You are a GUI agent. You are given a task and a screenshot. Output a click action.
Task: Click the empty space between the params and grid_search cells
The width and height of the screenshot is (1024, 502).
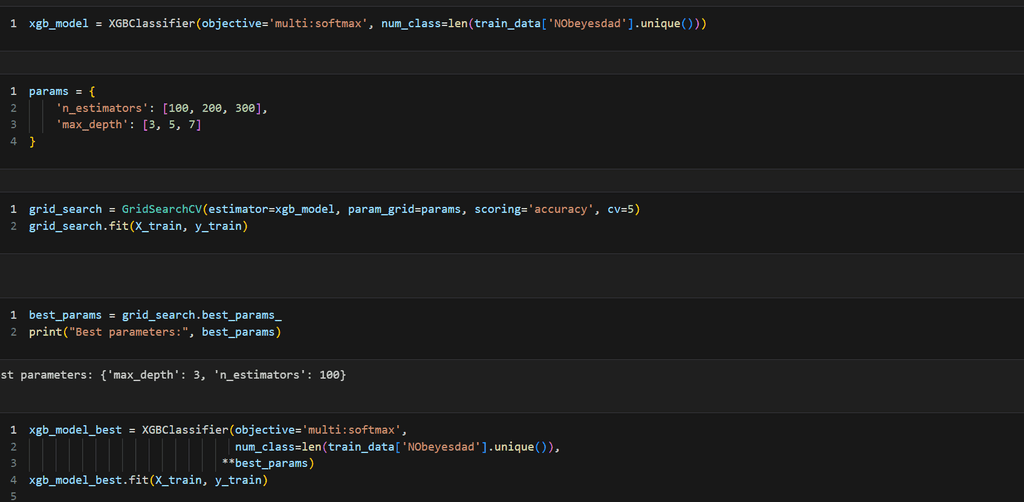[x=512, y=181]
